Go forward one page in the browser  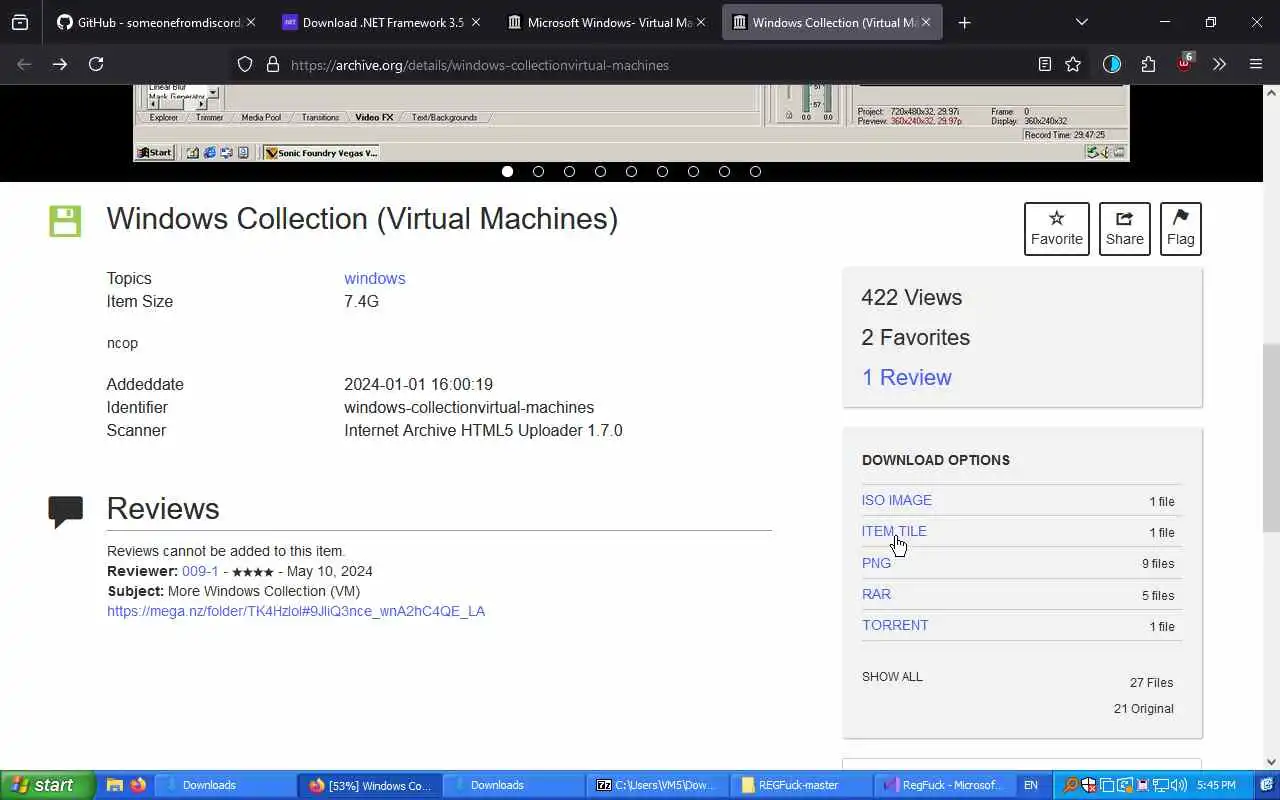coord(60,64)
